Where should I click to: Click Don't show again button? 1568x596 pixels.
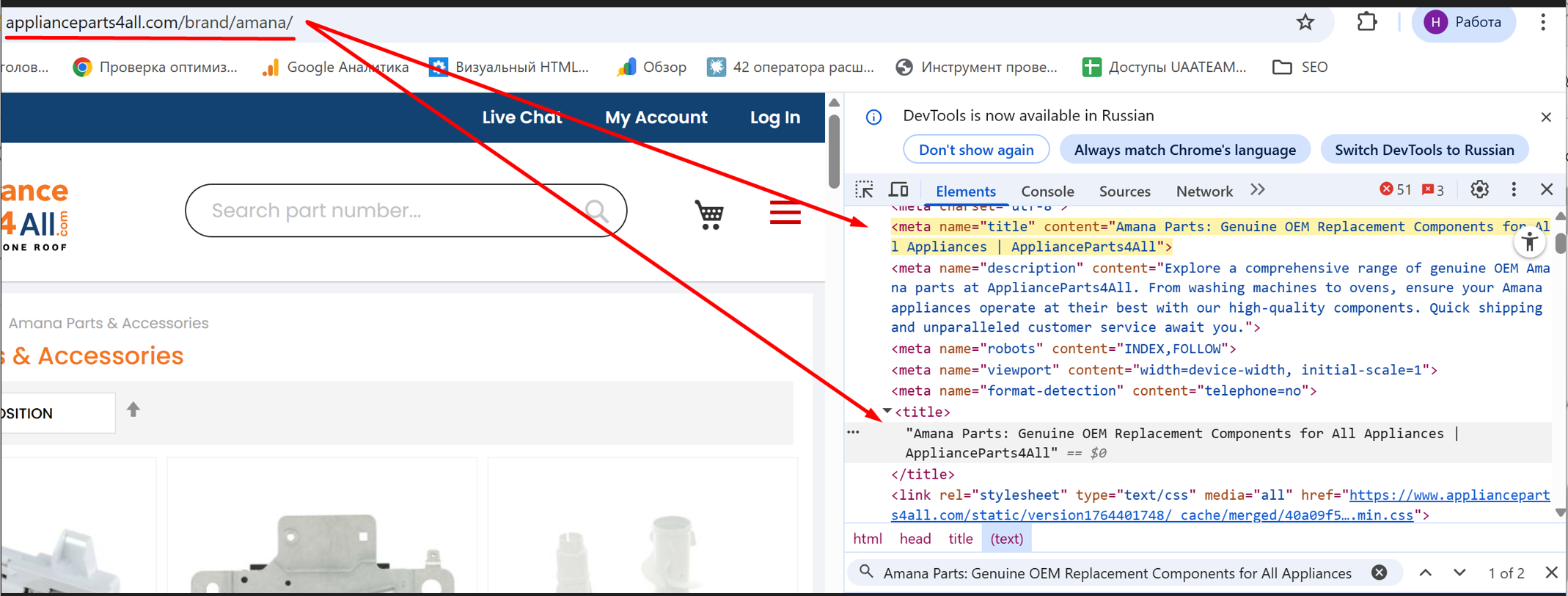[x=976, y=150]
